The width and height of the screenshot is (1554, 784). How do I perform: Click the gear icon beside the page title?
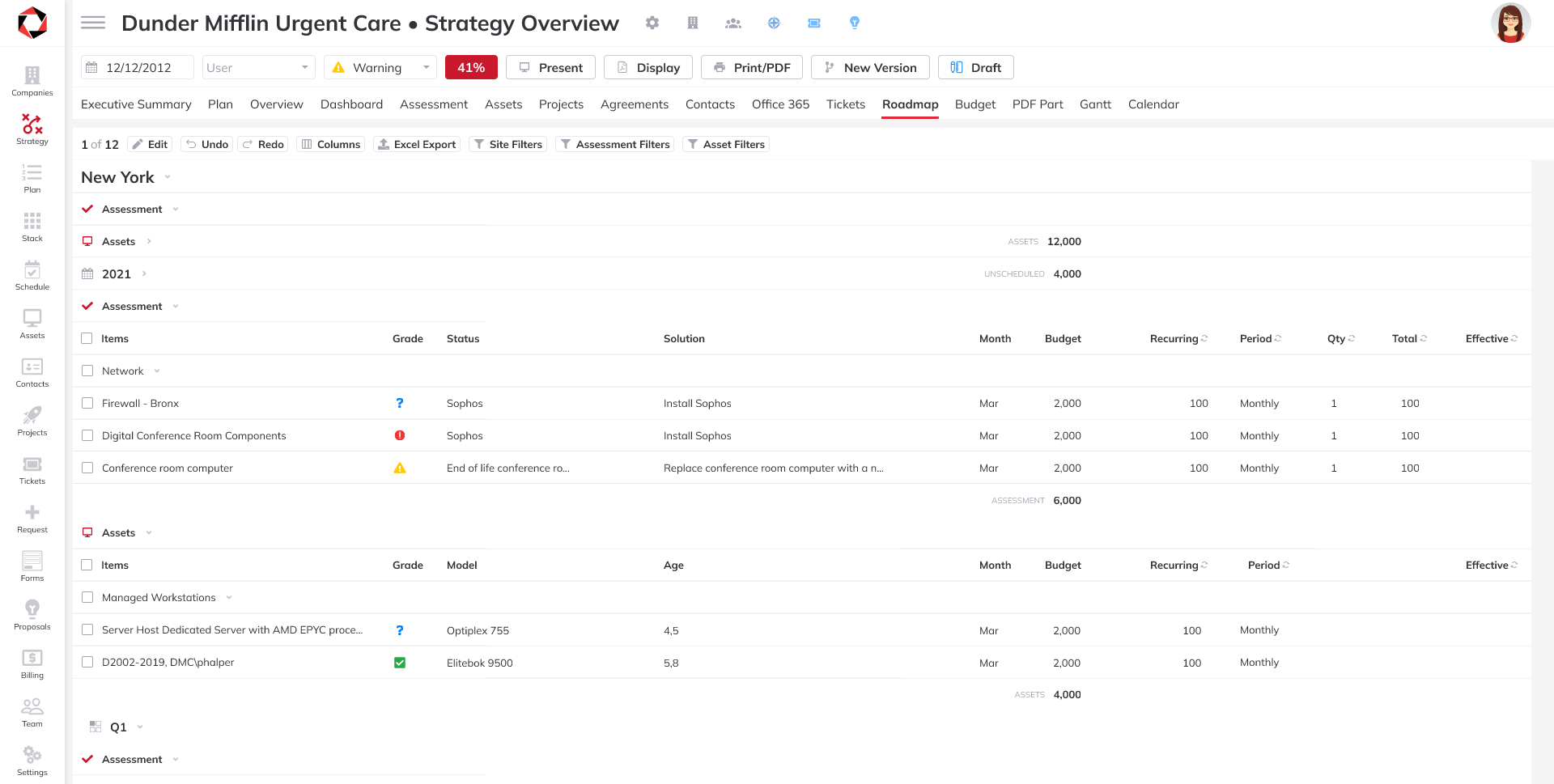click(652, 23)
